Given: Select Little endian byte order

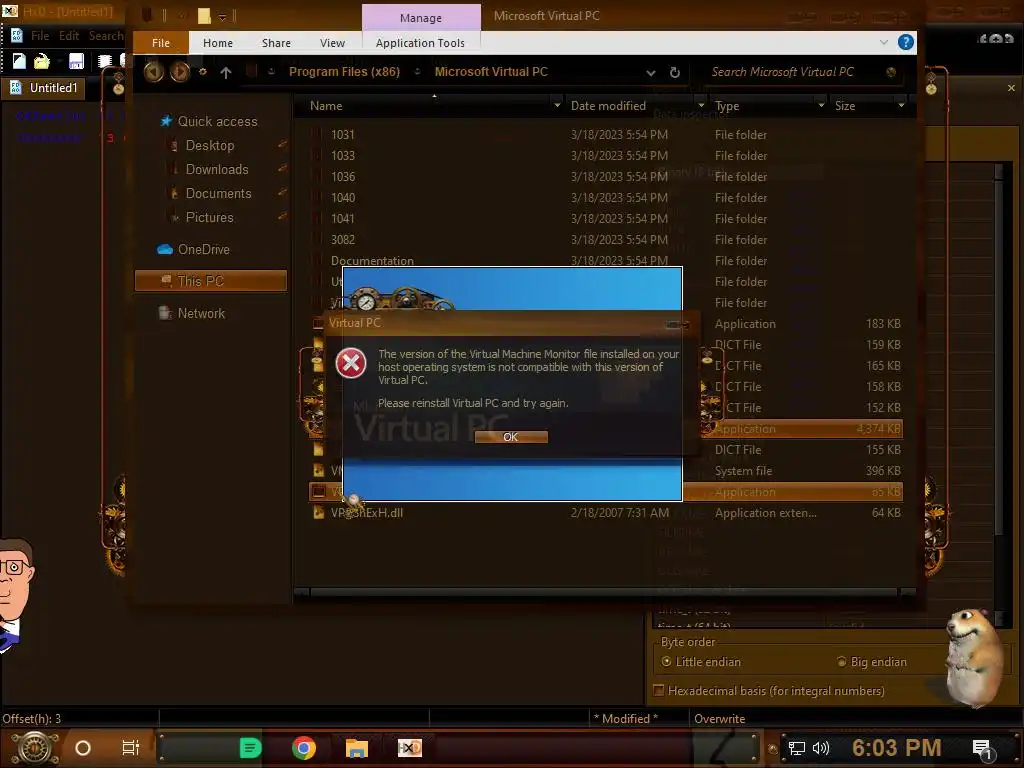Looking at the screenshot, I should tap(701, 662).
